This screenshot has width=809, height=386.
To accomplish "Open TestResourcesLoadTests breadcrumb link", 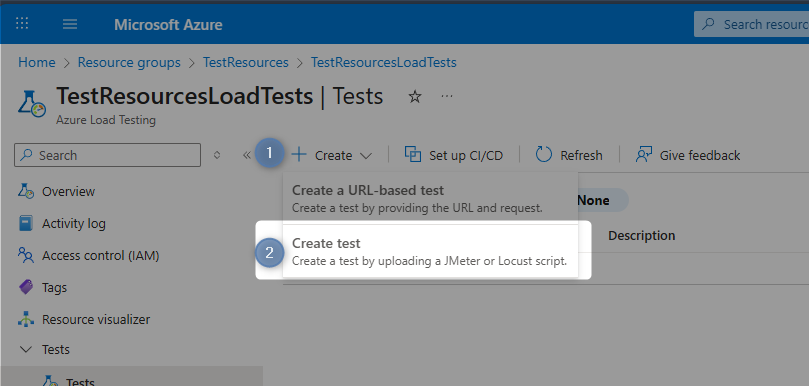I will (383, 62).
